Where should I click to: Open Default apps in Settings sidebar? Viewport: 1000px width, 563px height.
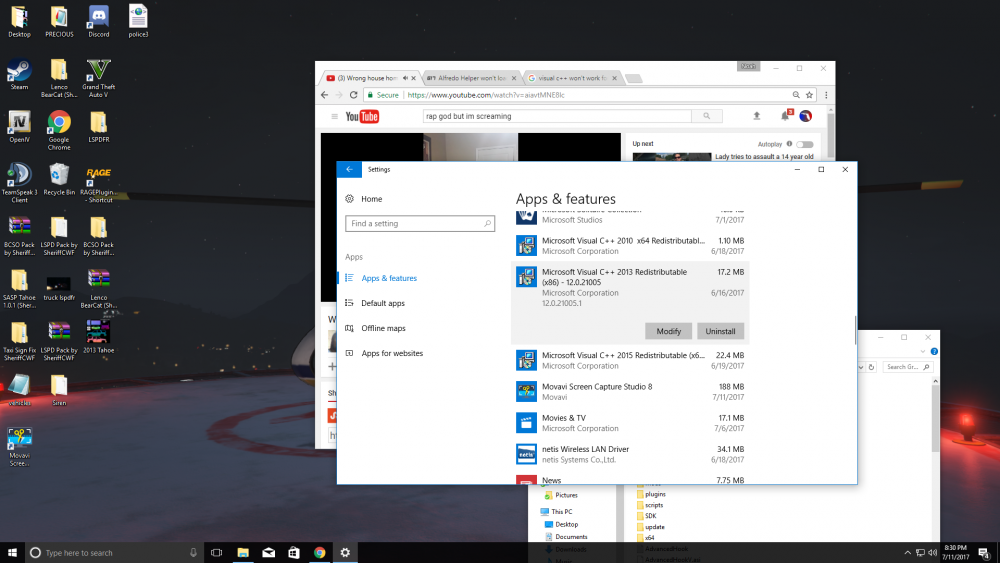pos(383,303)
